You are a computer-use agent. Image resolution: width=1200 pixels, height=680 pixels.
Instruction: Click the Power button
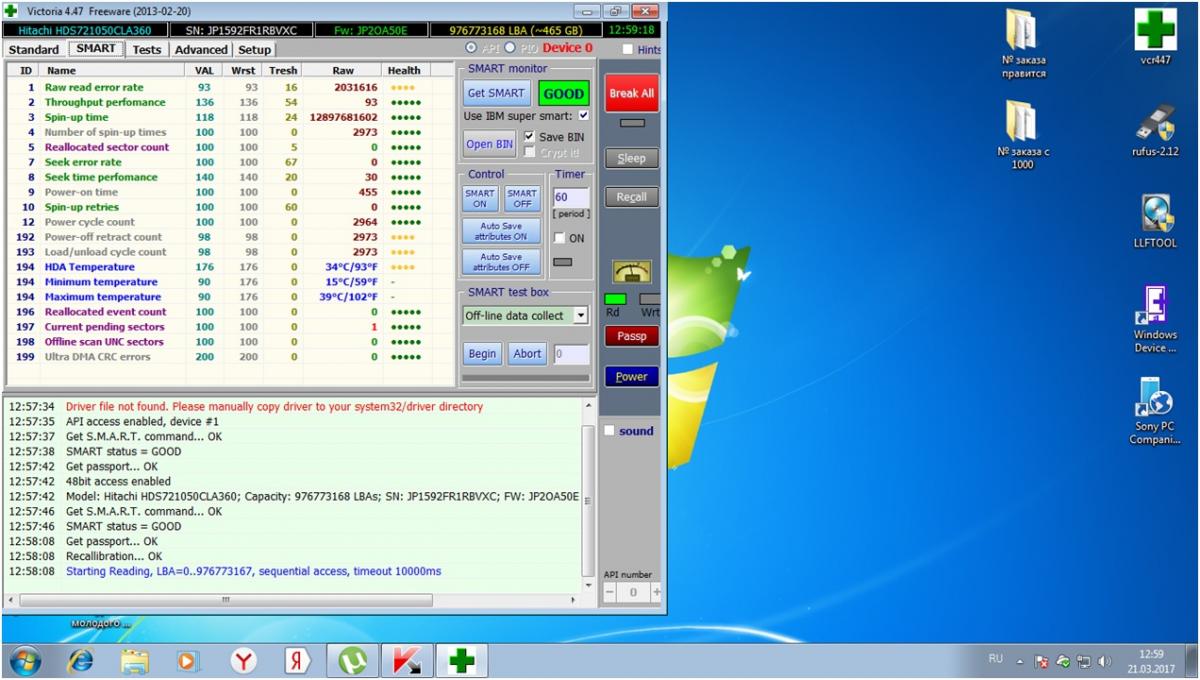[x=632, y=377]
